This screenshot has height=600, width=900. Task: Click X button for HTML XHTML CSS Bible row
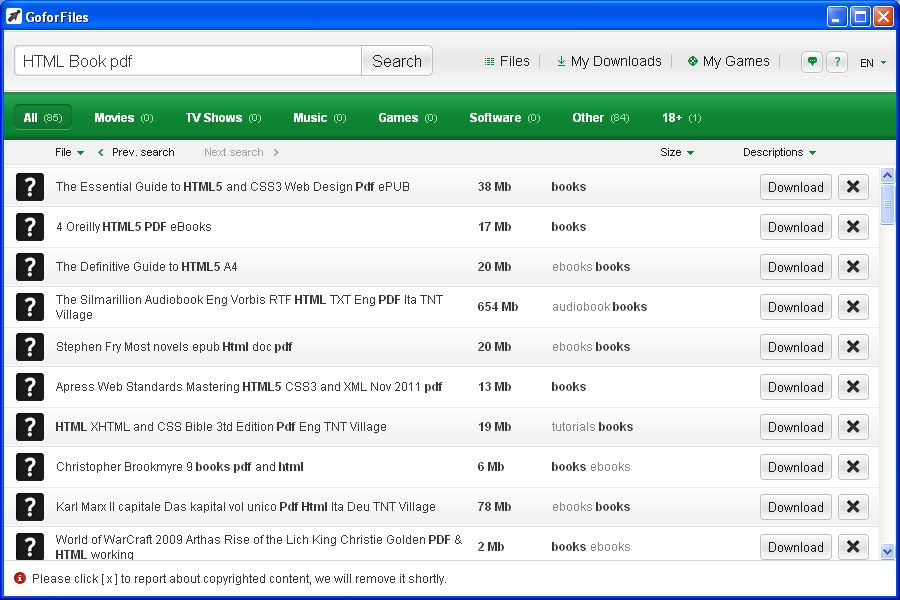[853, 427]
